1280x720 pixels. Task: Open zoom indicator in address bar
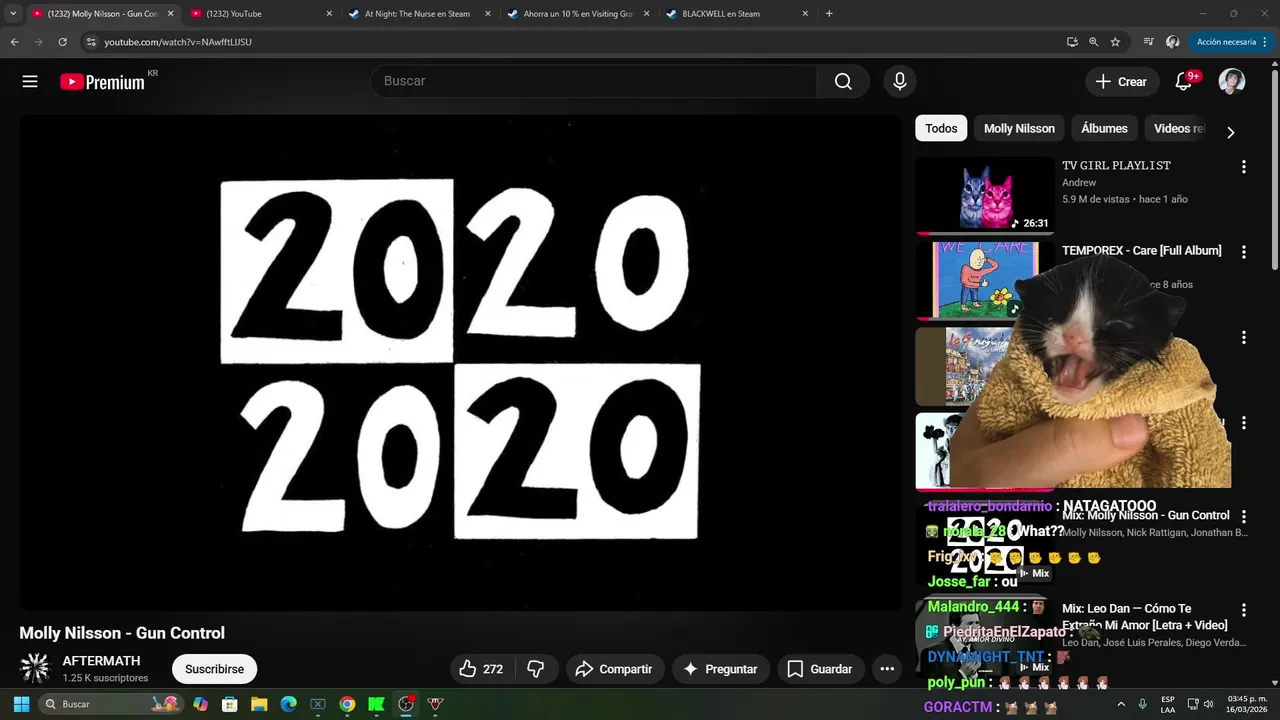1093,42
